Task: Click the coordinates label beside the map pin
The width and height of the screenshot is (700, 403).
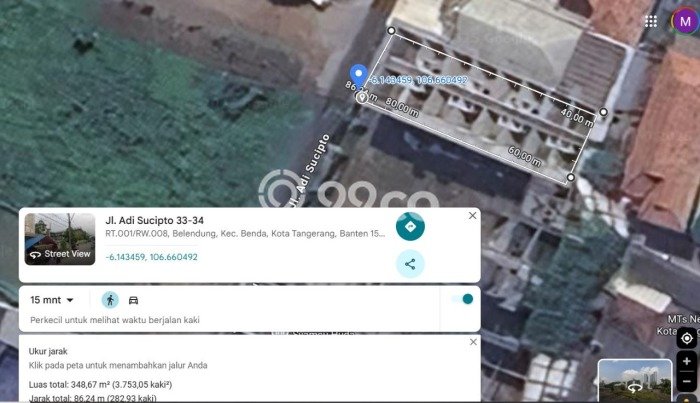Action: pos(418,80)
